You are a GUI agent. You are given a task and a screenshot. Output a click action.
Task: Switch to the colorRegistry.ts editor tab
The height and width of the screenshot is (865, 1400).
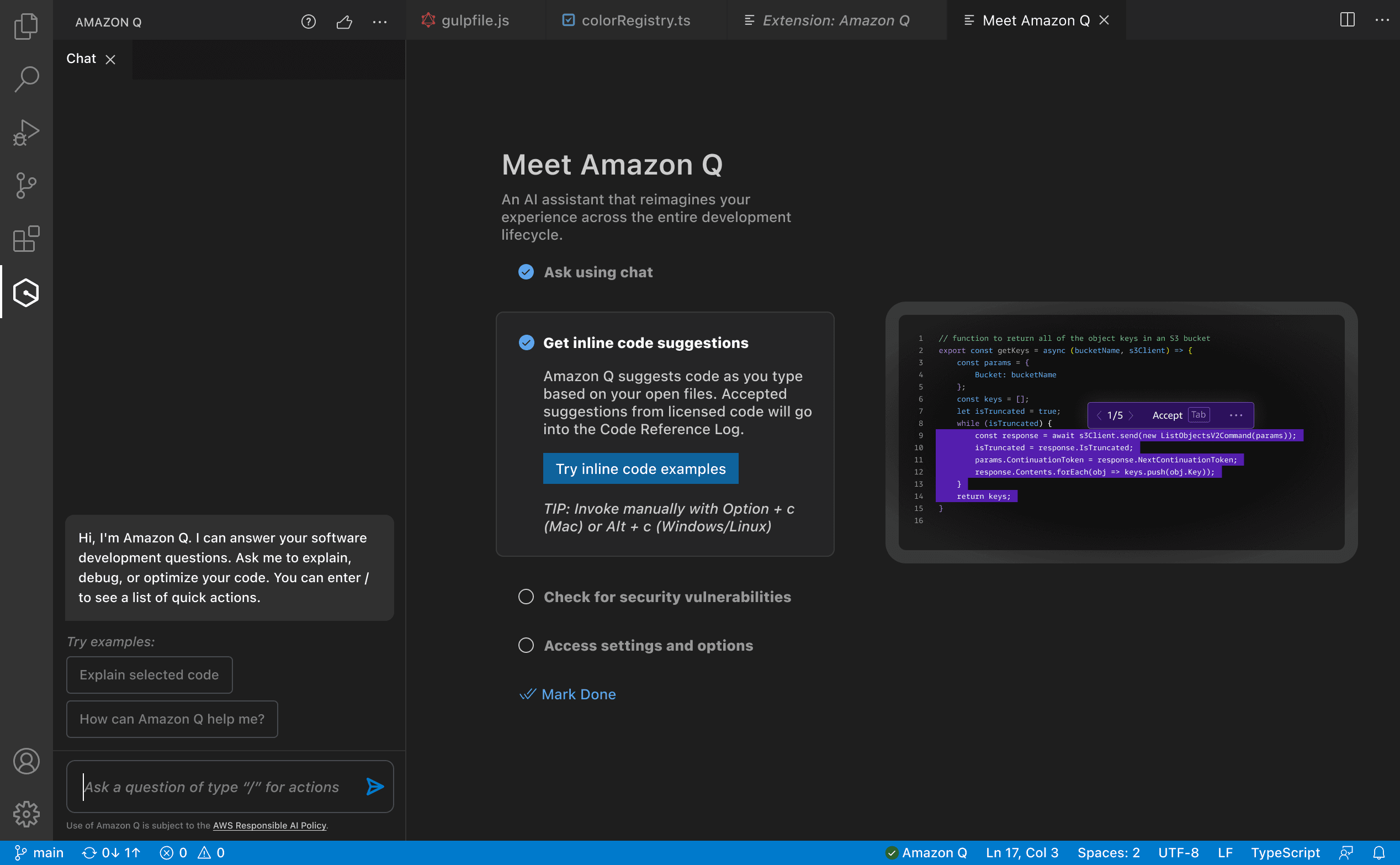[x=636, y=20]
